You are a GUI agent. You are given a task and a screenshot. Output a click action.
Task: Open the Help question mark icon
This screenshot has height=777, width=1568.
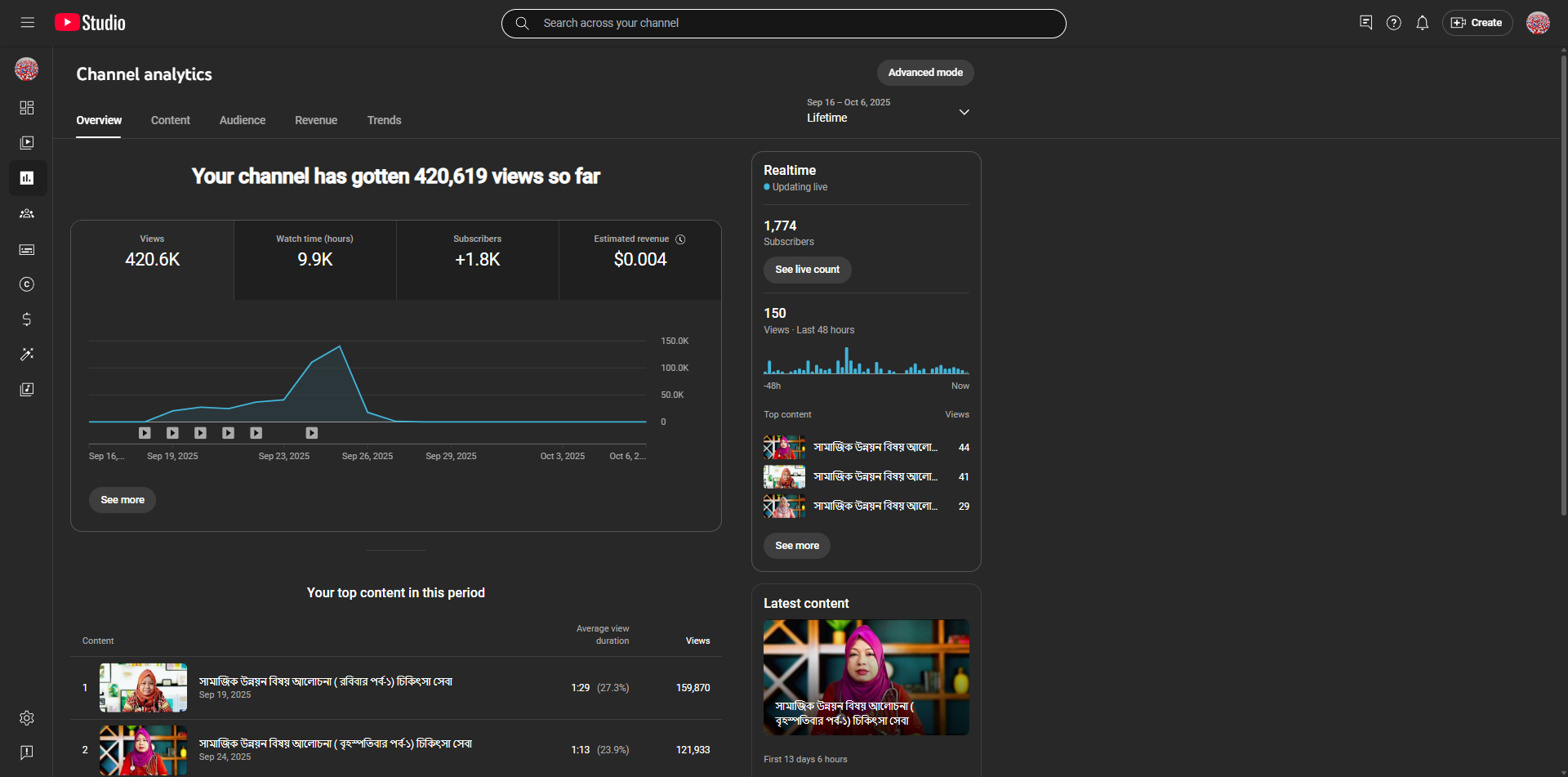point(1393,23)
